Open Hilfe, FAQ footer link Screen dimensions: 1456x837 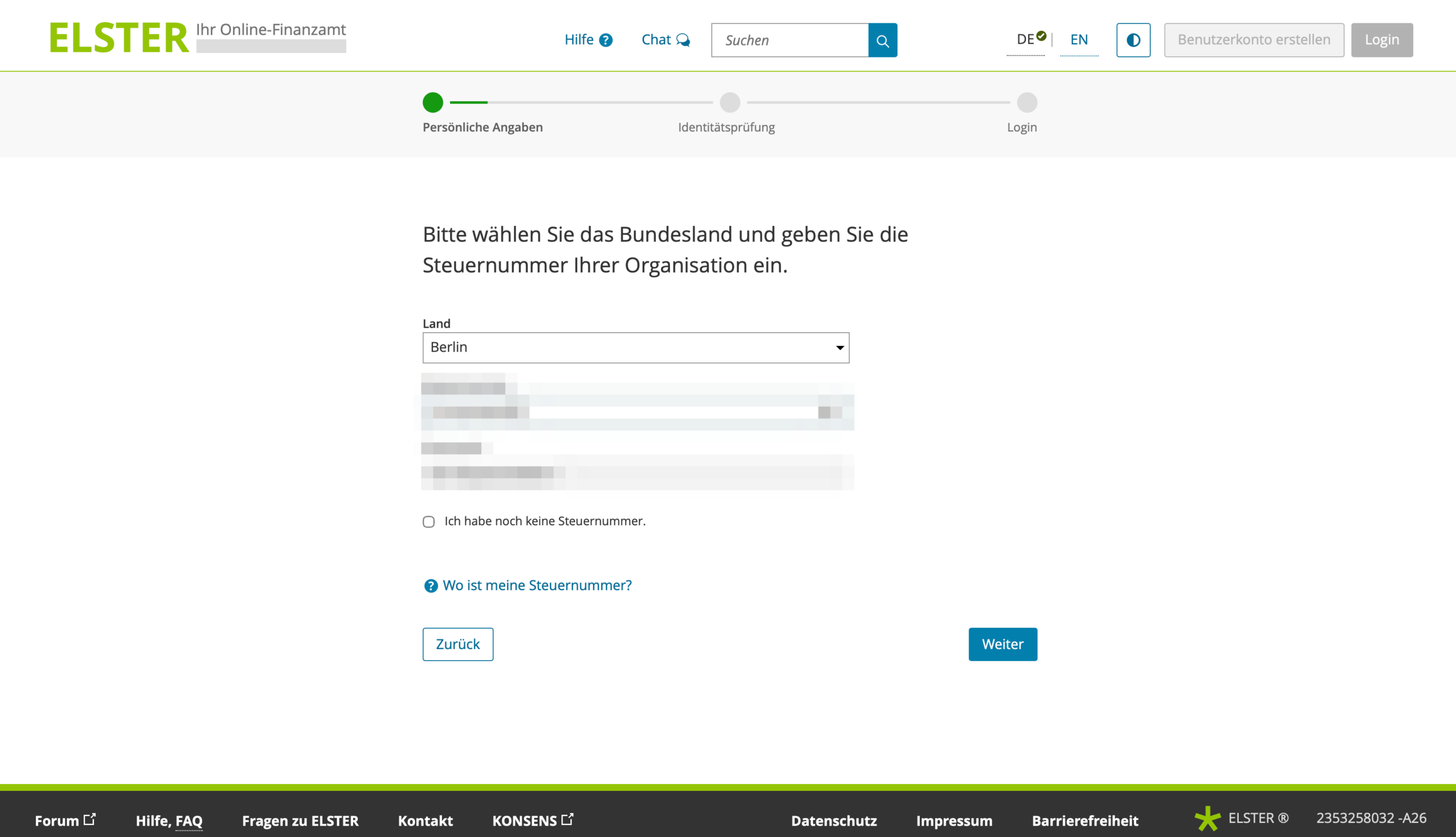click(x=169, y=820)
